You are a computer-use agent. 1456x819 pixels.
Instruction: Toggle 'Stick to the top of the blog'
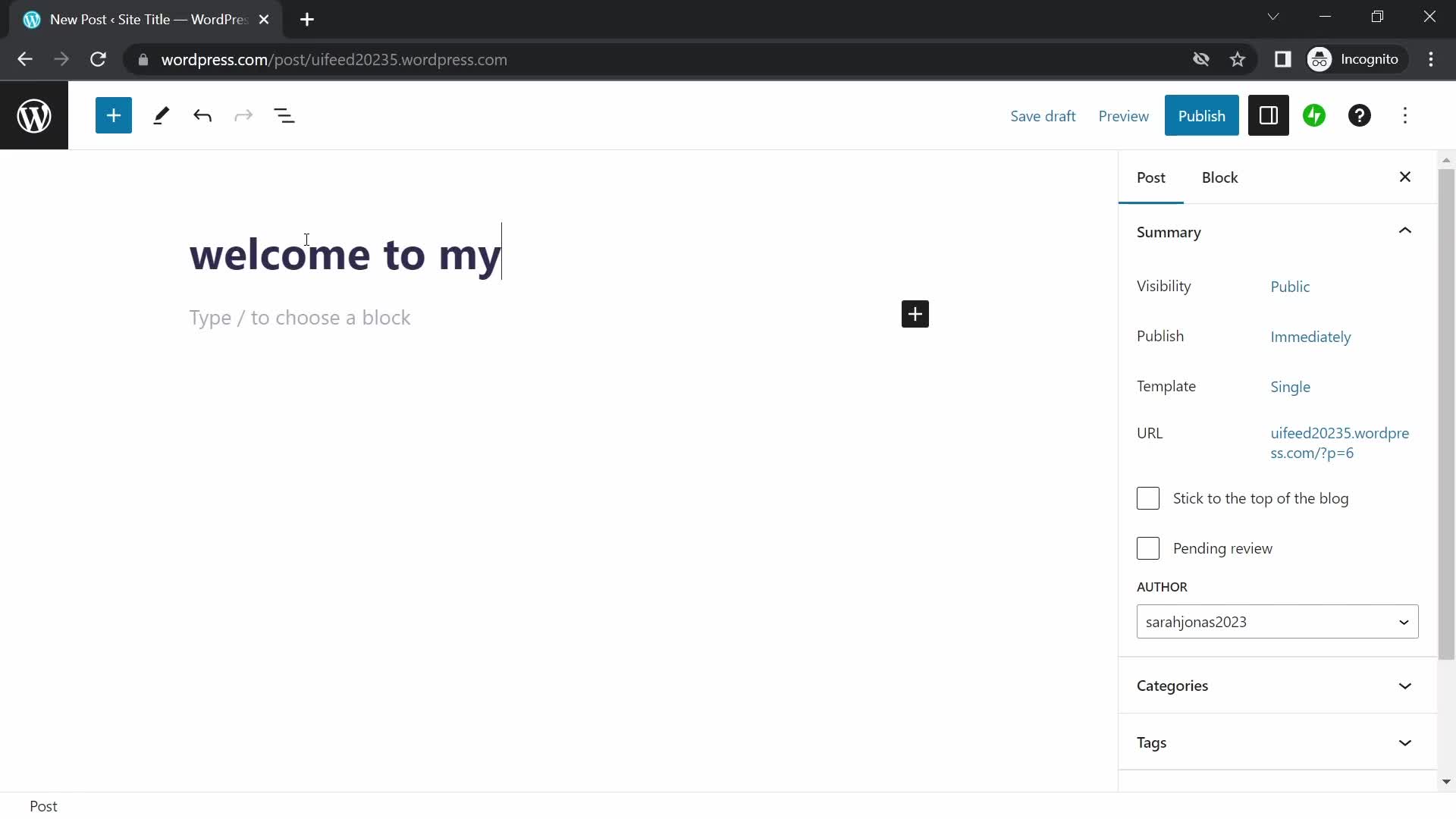coord(1148,498)
